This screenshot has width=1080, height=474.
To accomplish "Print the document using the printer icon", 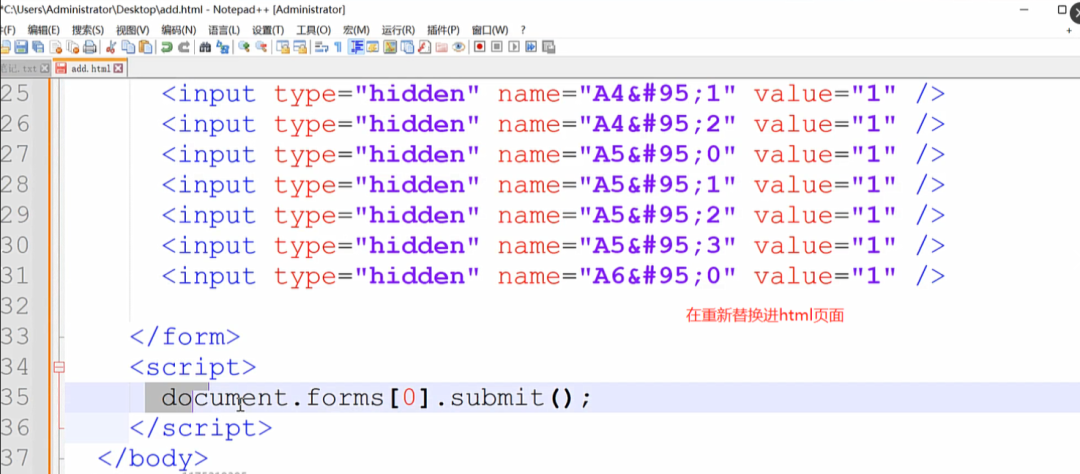I will [90, 47].
